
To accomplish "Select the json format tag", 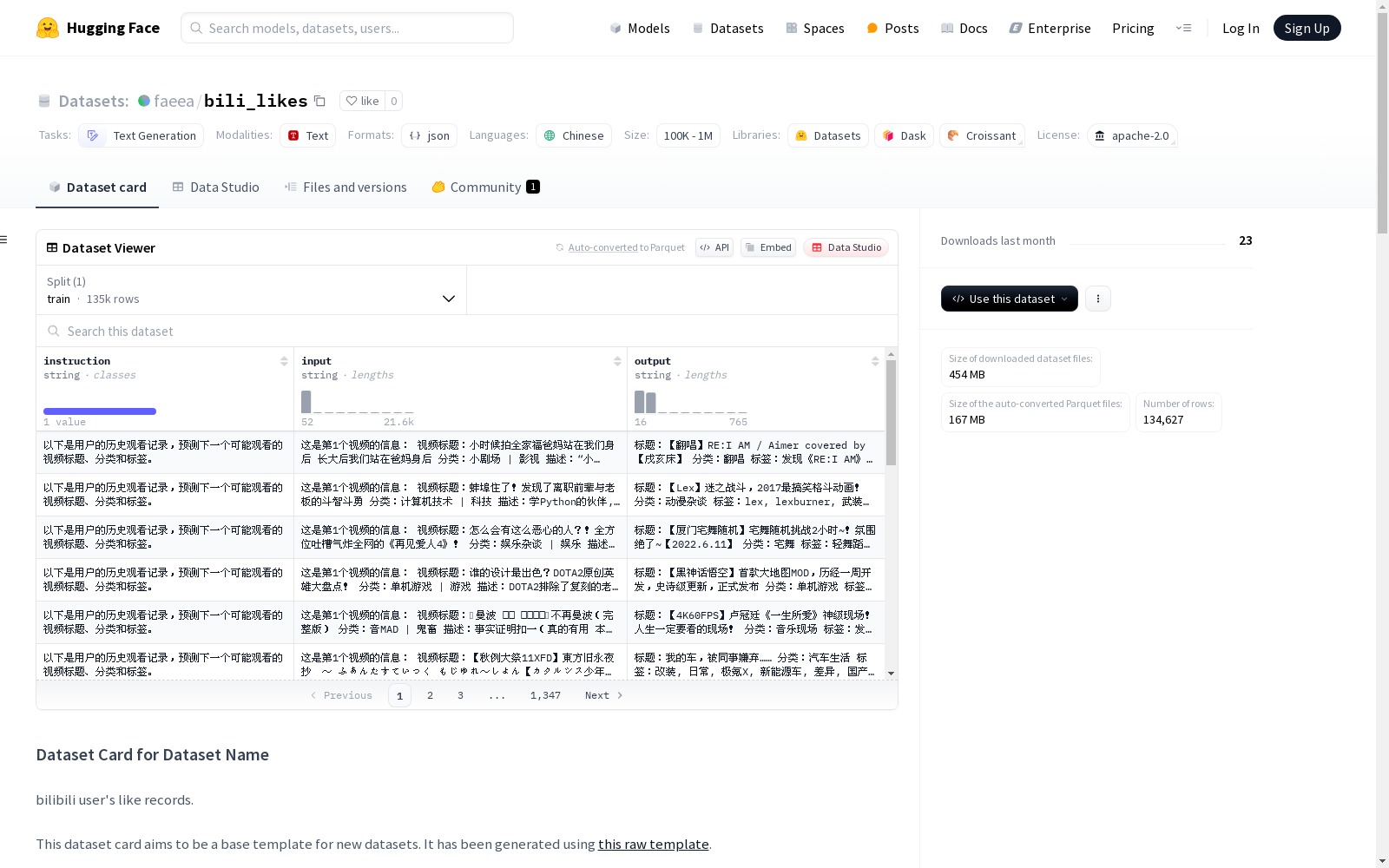I will point(429,135).
